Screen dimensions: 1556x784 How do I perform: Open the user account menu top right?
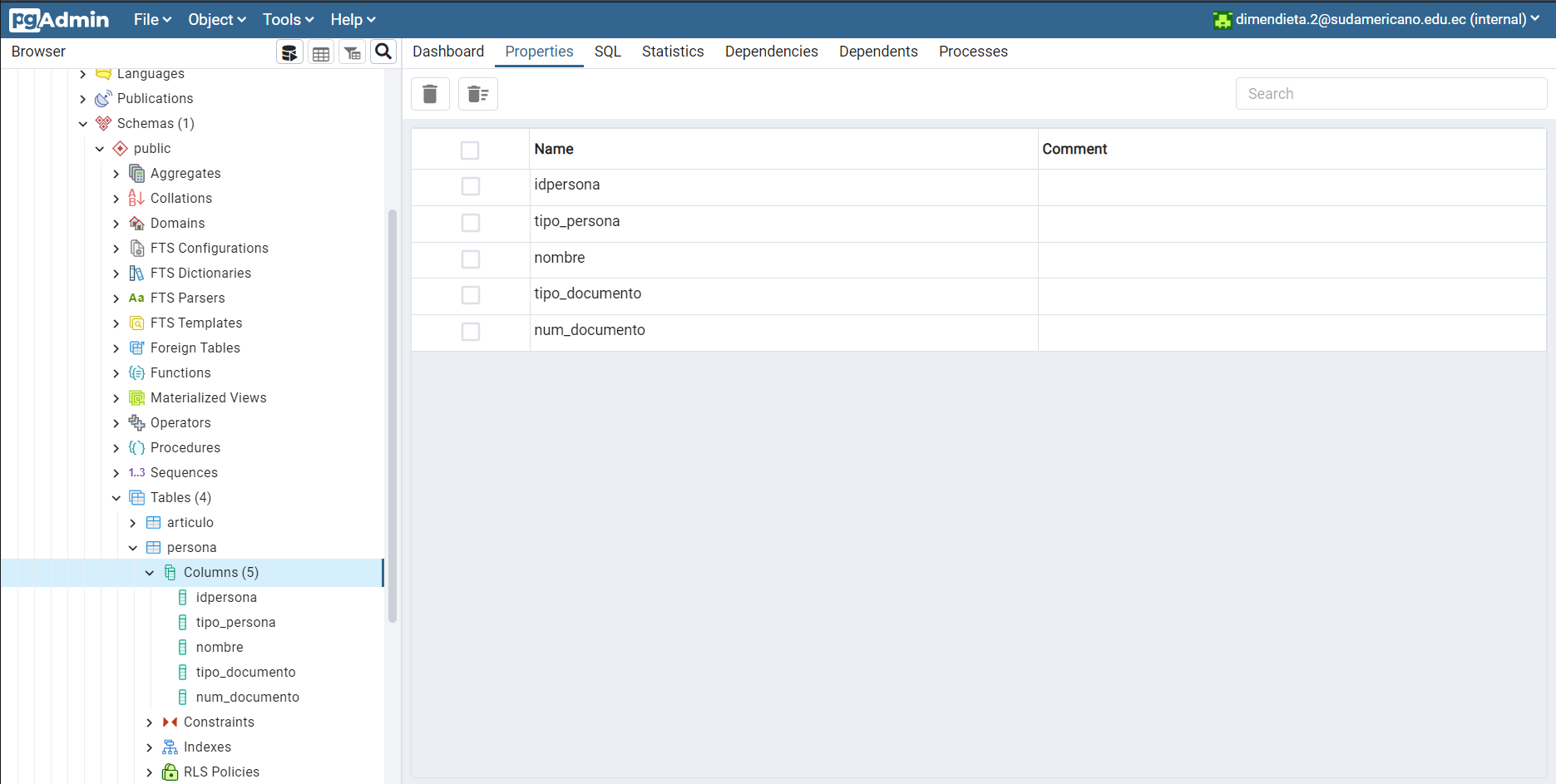pyautogui.click(x=1376, y=18)
